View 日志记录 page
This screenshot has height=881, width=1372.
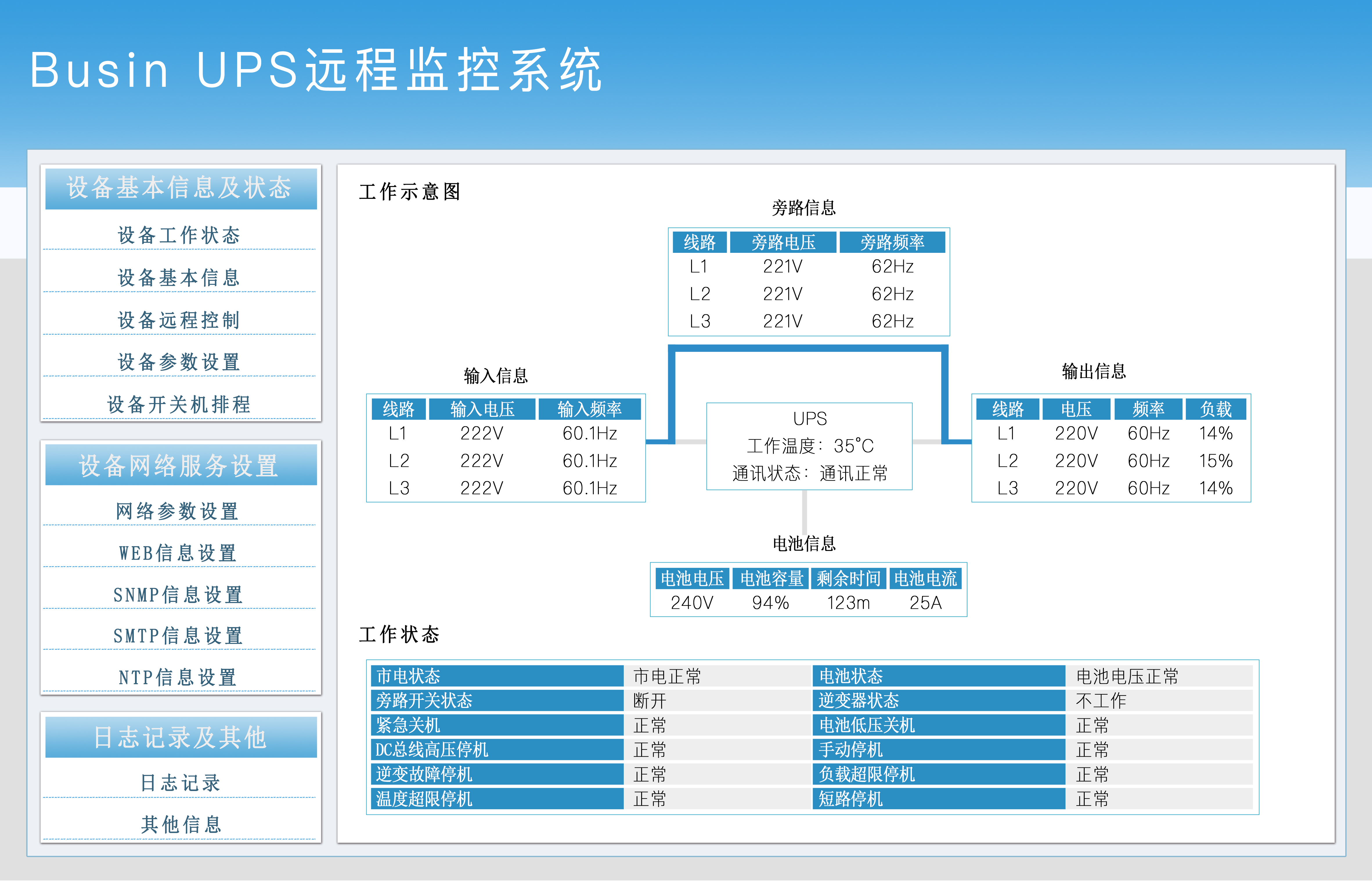[180, 782]
